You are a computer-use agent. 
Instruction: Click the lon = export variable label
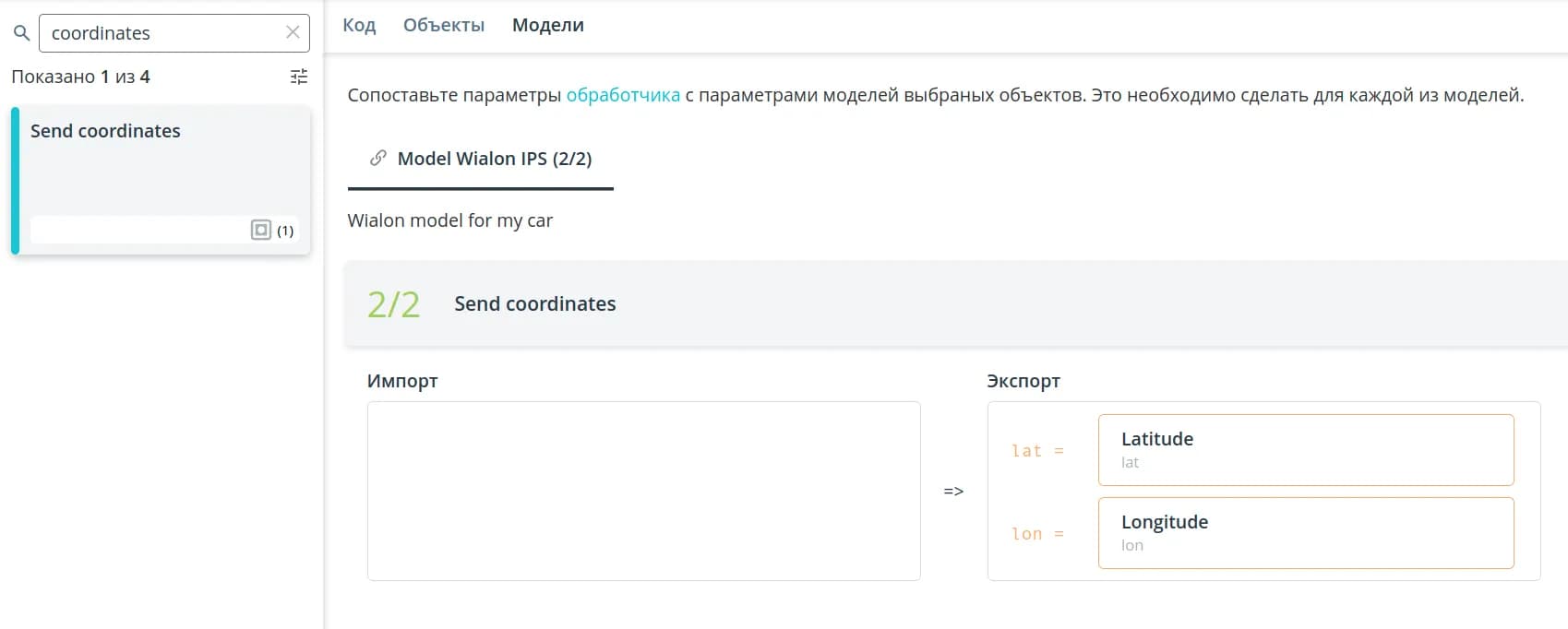pyautogui.click(x=1037, y=534)
